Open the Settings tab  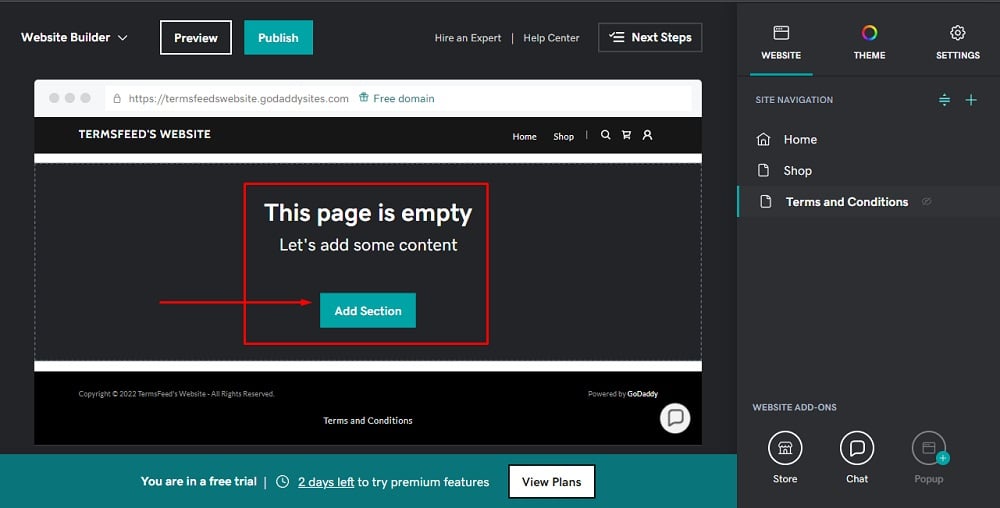pyautogui.click(x=957, y=43)
